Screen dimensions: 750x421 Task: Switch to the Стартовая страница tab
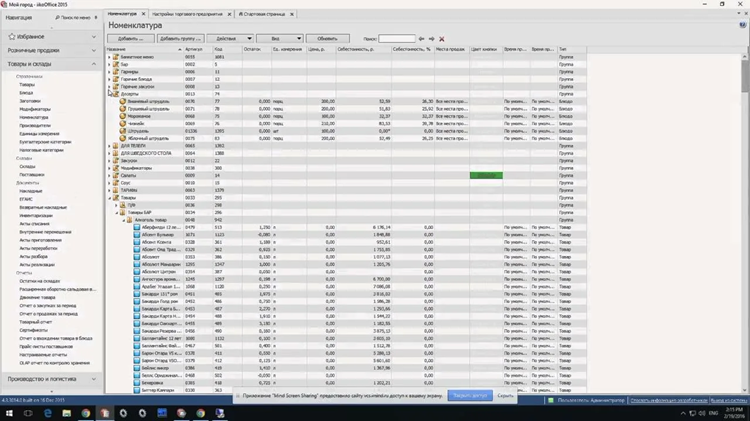[263, 14]
